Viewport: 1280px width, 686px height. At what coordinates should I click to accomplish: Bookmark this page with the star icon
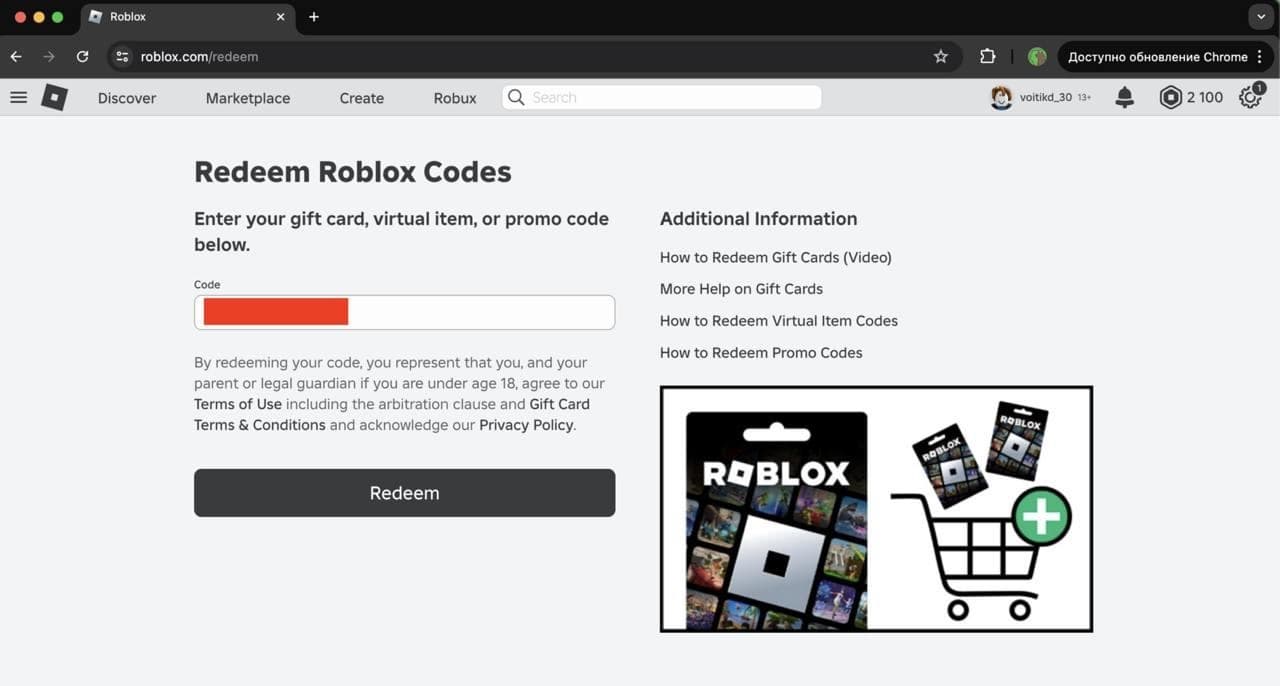coord(940,57)
